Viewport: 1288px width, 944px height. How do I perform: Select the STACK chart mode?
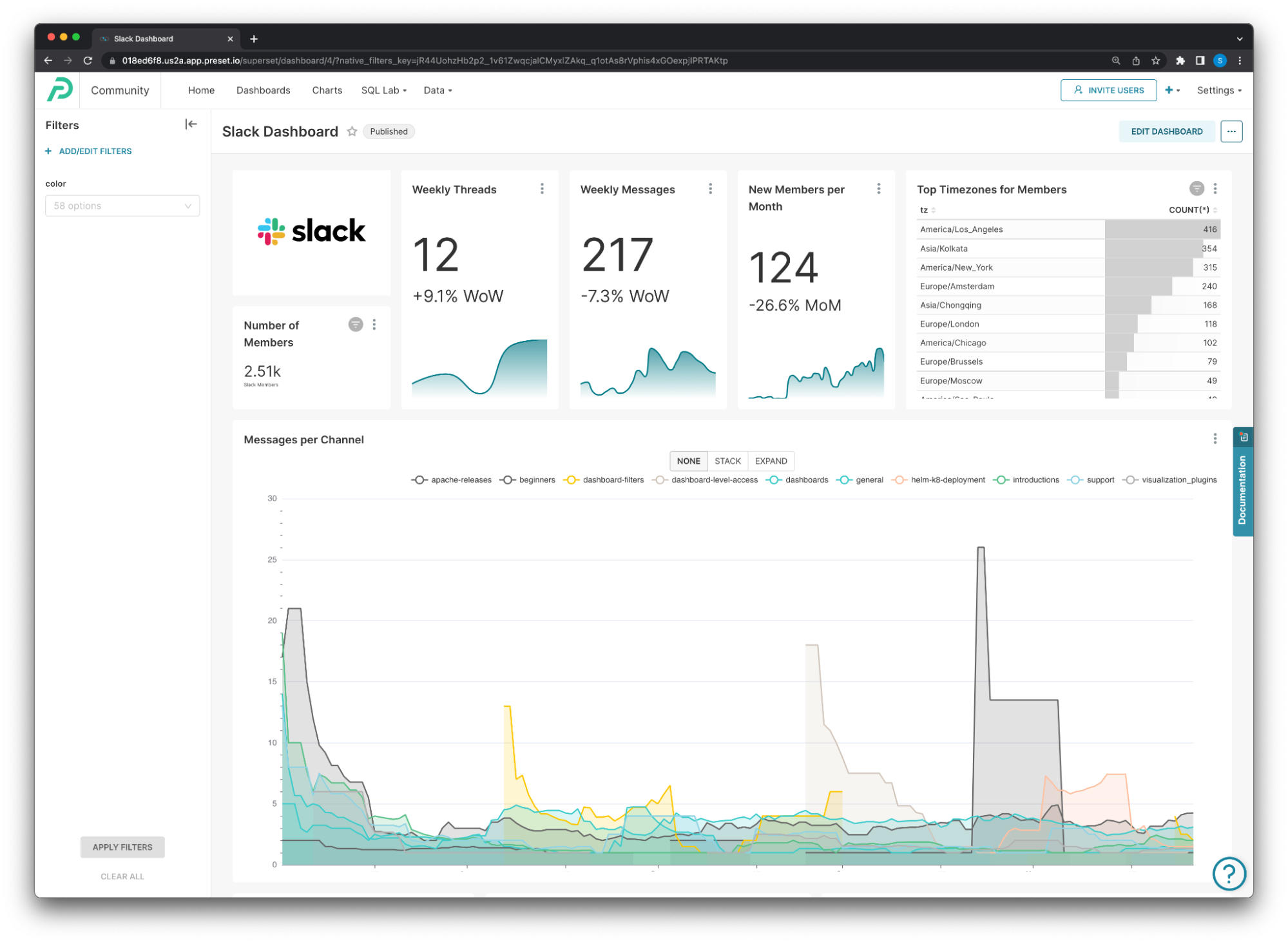[727, 461]
